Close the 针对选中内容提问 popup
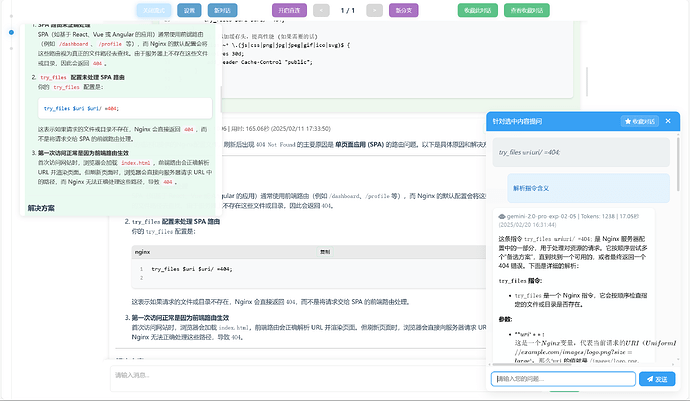This screenshot has width=690, height=401. coord(668,121)
